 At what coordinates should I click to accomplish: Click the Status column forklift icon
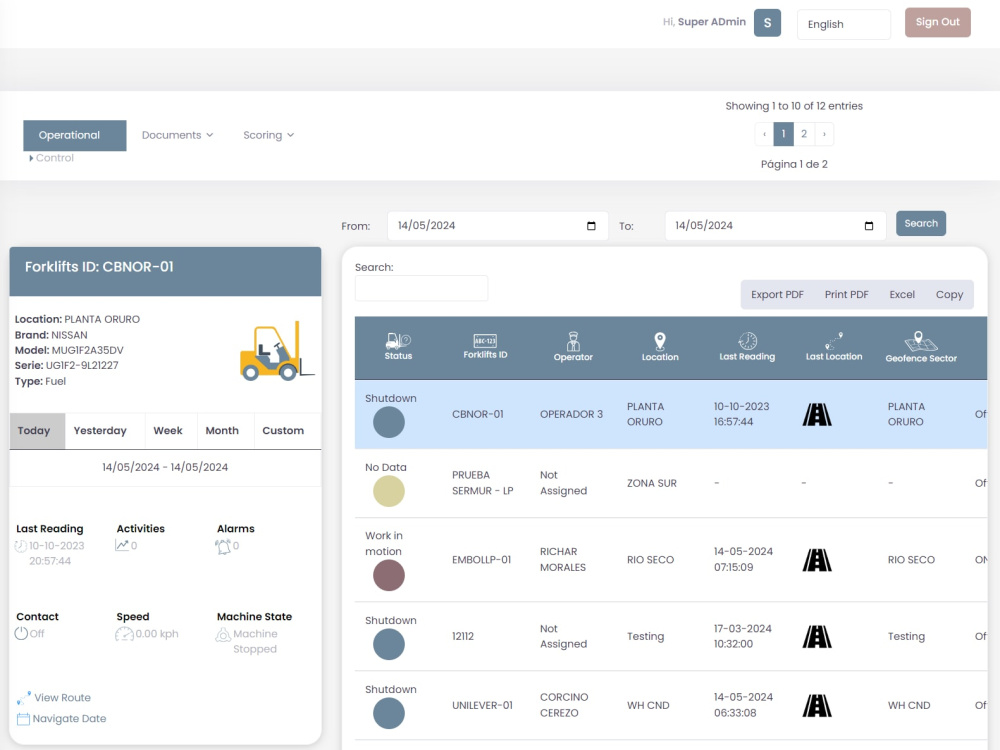click(x=398, y=341)
